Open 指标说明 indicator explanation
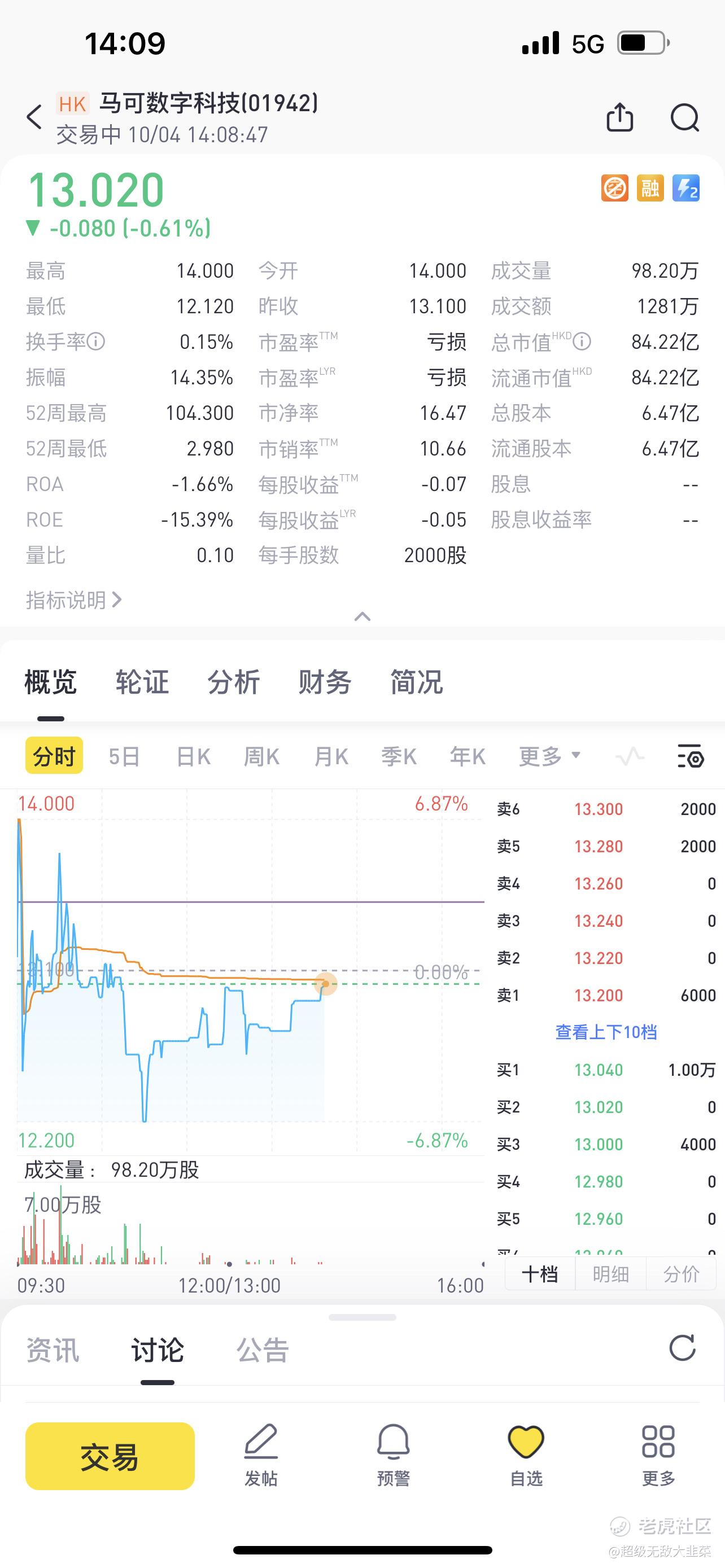The width and height of the screenshot is (725, 1568). (x=73, y=600)
